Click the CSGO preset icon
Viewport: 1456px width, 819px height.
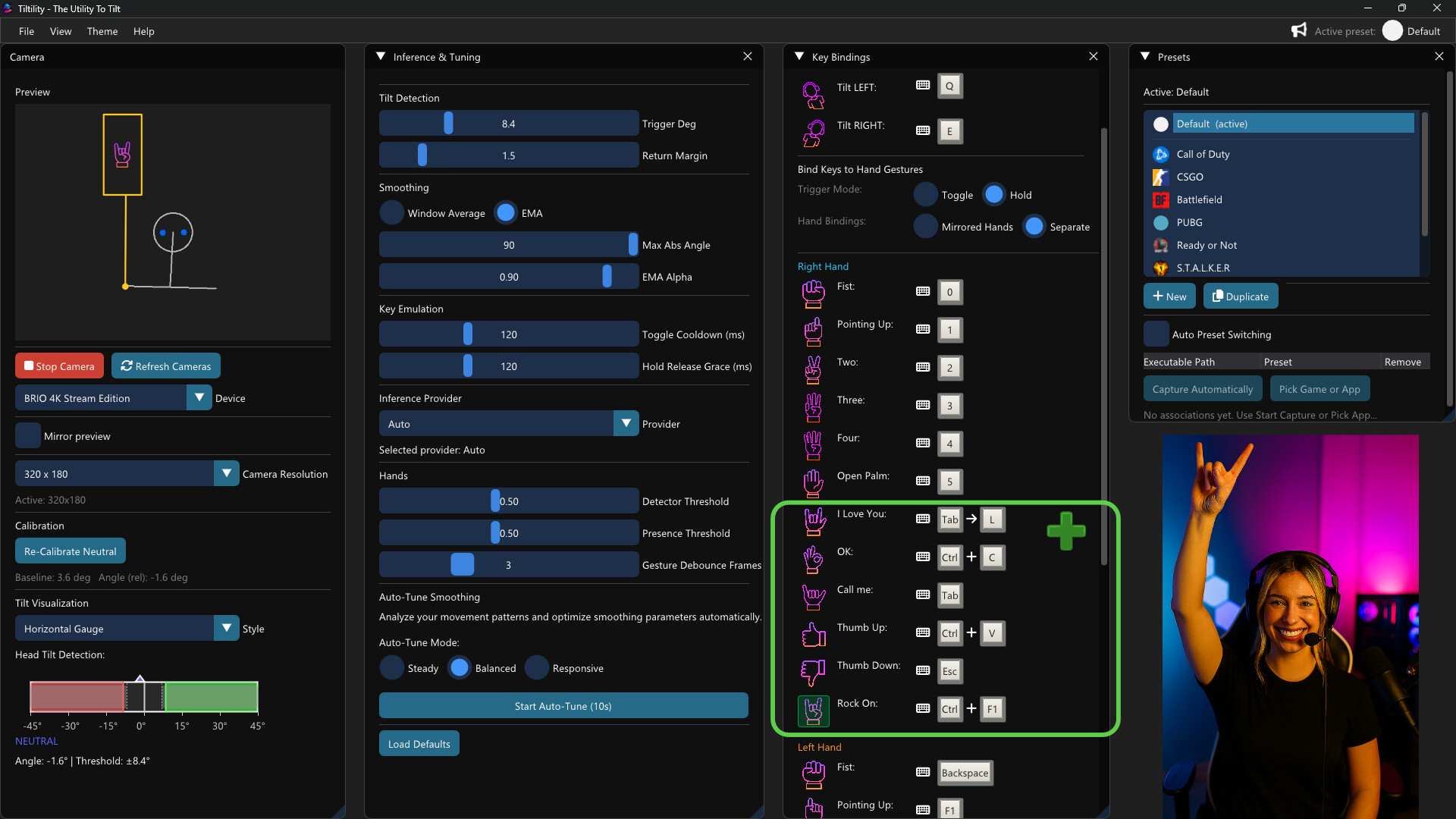click(1161, 177)
